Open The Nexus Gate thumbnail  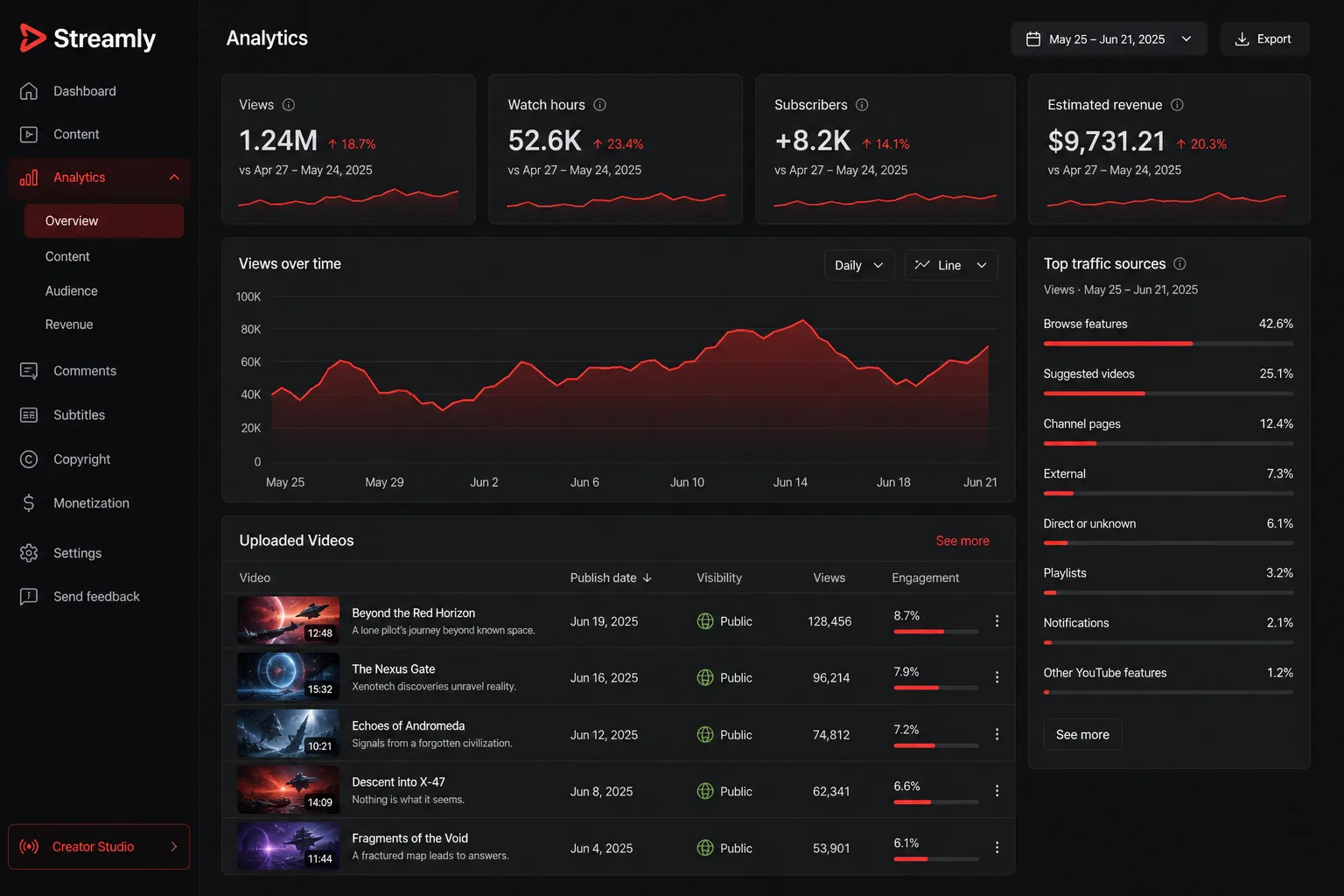click(288, 676)
